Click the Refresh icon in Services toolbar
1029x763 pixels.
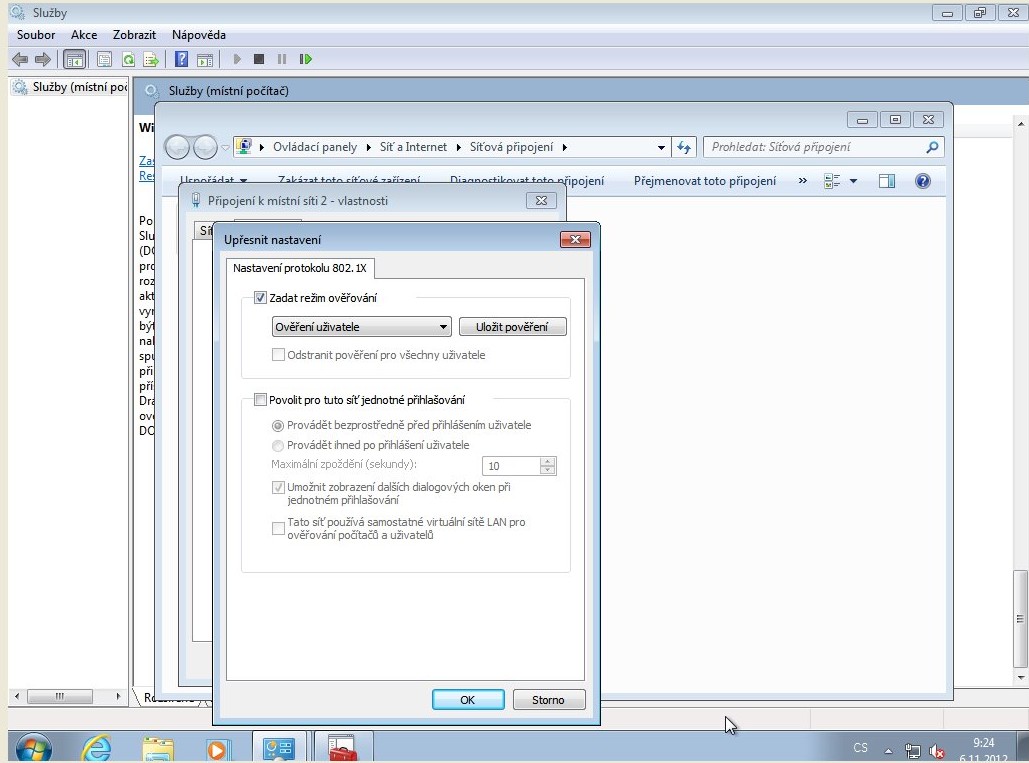pyautogui.click(x=128, y=59)
